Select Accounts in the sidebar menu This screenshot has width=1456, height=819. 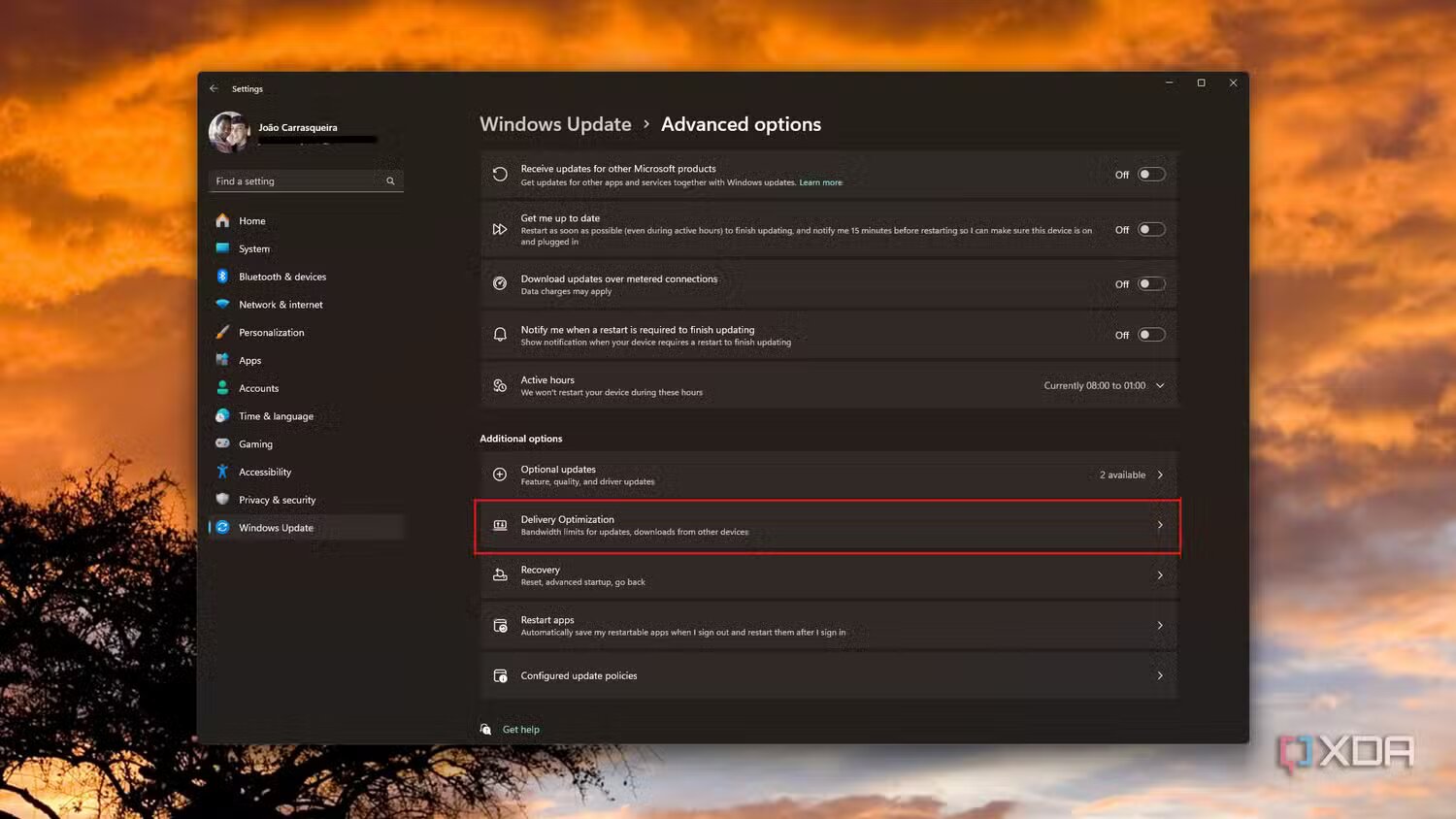click(x=258, y=388)
